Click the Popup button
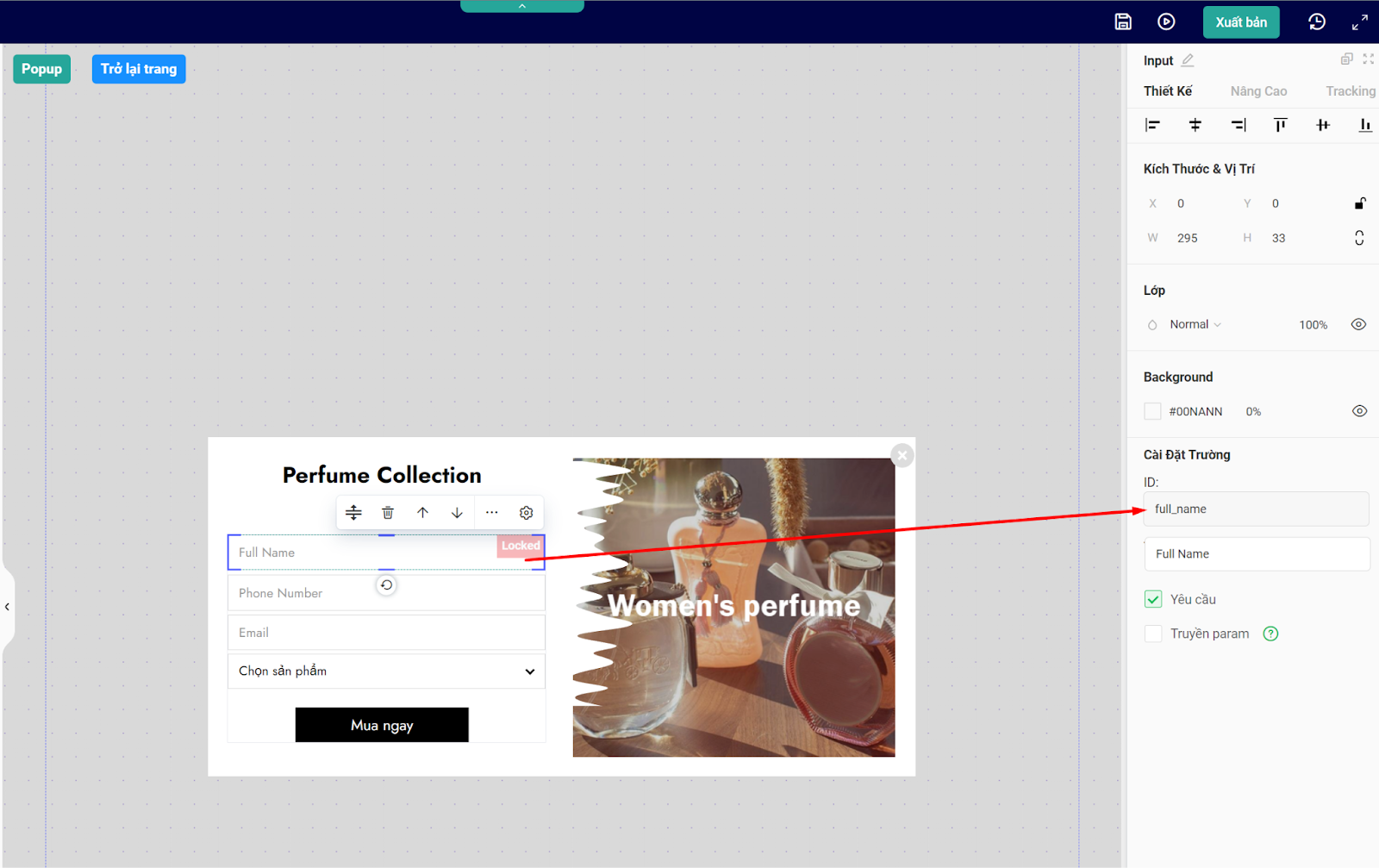The height and width of the screenshot is (868, 1379). (x=41, y=69)
